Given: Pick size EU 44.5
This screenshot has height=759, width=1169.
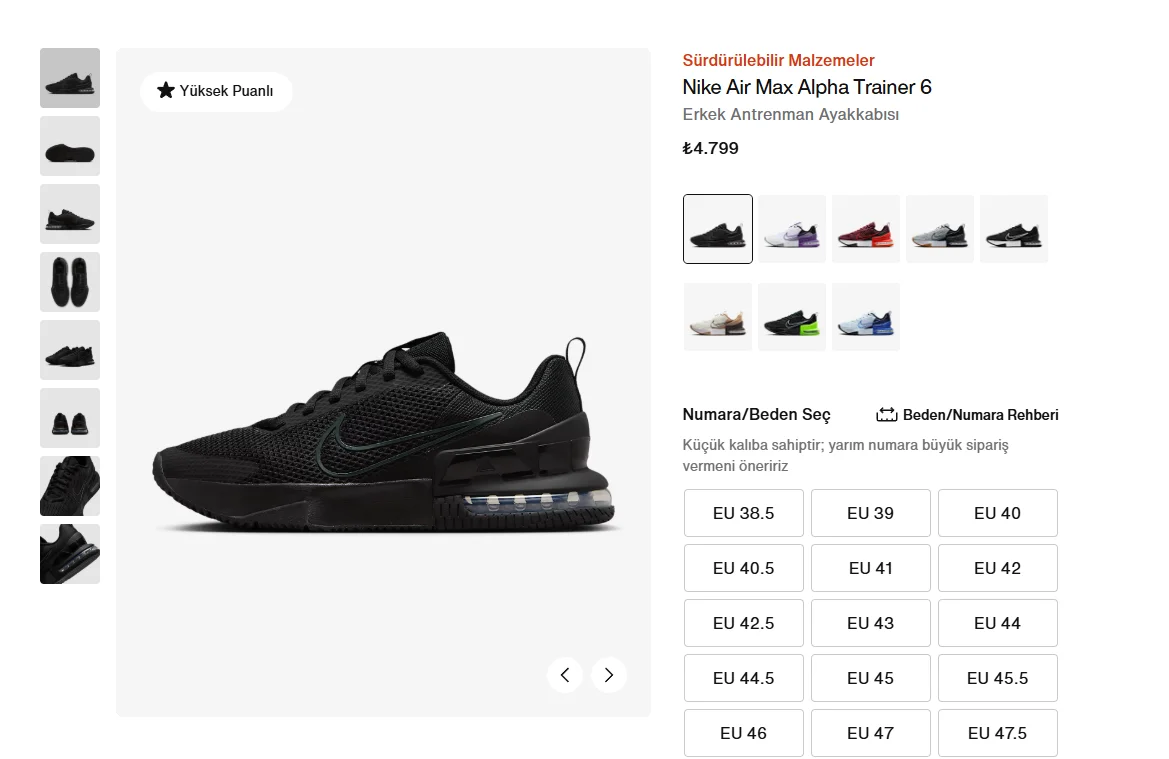Looking at the screenshot, I should pyautogui.click(x=743, y=678).
